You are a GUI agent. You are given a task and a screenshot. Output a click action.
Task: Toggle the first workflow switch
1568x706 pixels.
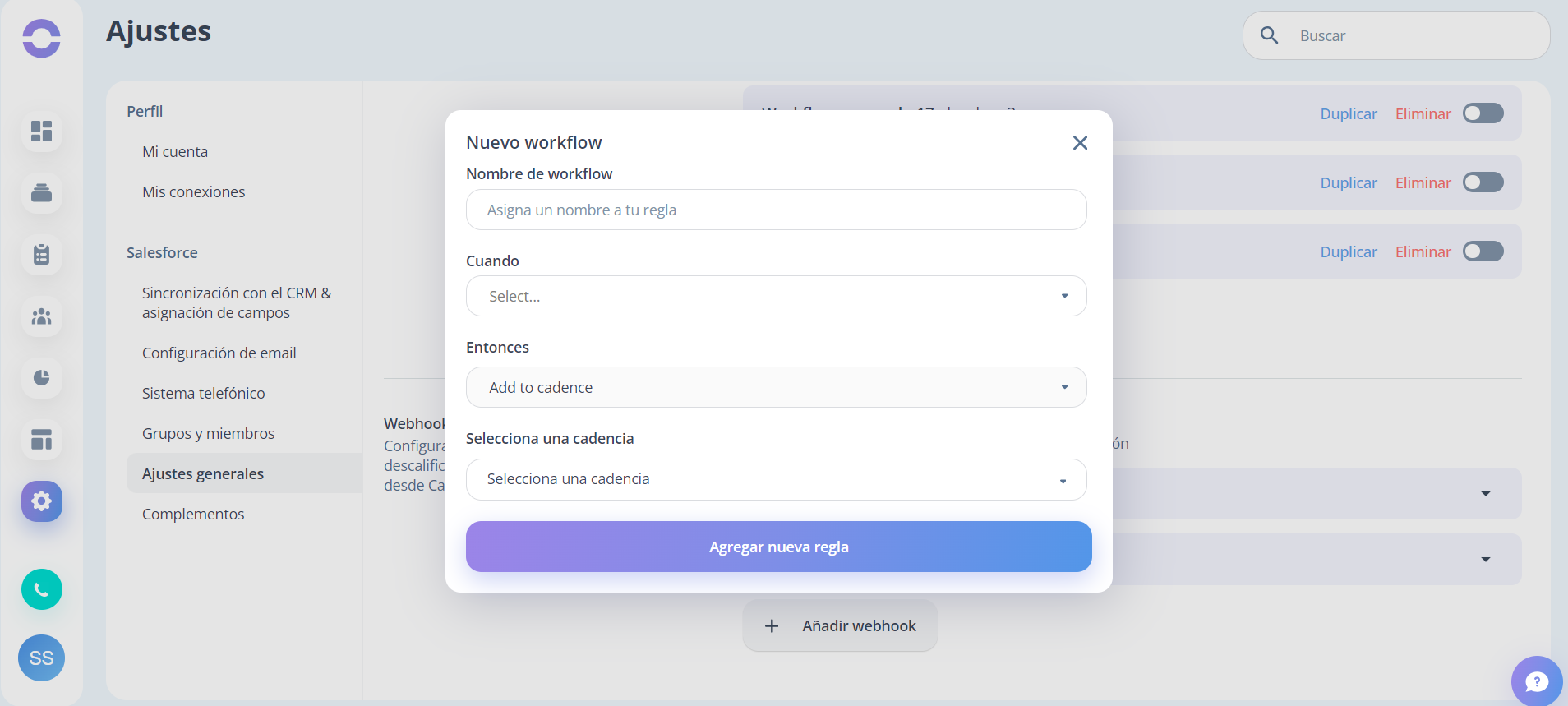[x=1483, y=113]
